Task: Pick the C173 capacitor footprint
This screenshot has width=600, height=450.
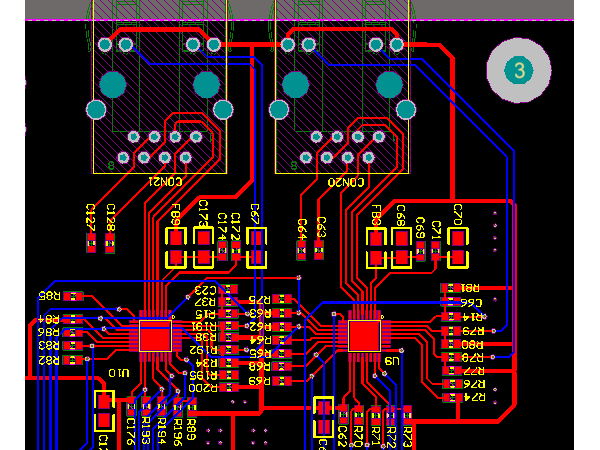Action: click(x=203, y=247)
